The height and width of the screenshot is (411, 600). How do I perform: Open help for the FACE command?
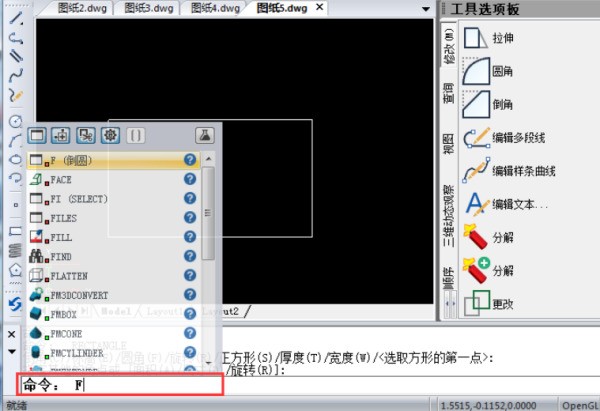point(190,179)
